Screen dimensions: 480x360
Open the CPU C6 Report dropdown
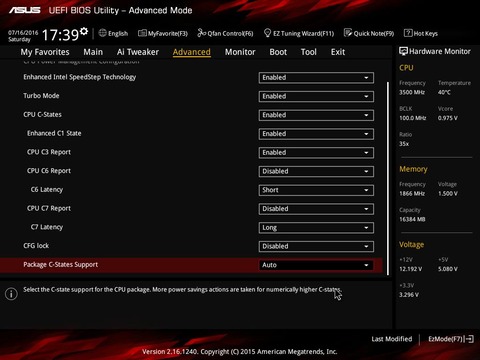(x=316, y=171)
